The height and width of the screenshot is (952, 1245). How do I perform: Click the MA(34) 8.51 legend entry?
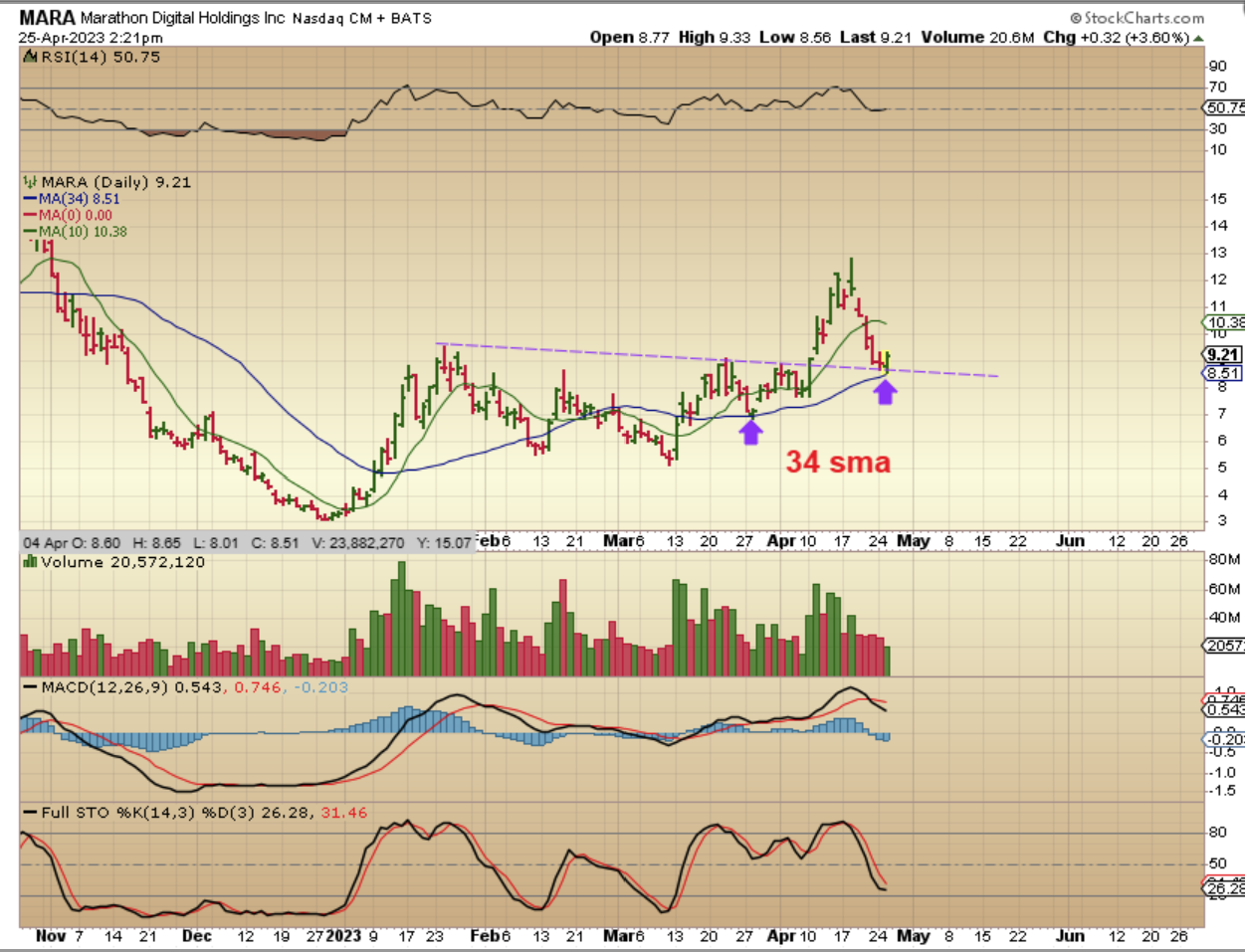(x=71, y=199)
